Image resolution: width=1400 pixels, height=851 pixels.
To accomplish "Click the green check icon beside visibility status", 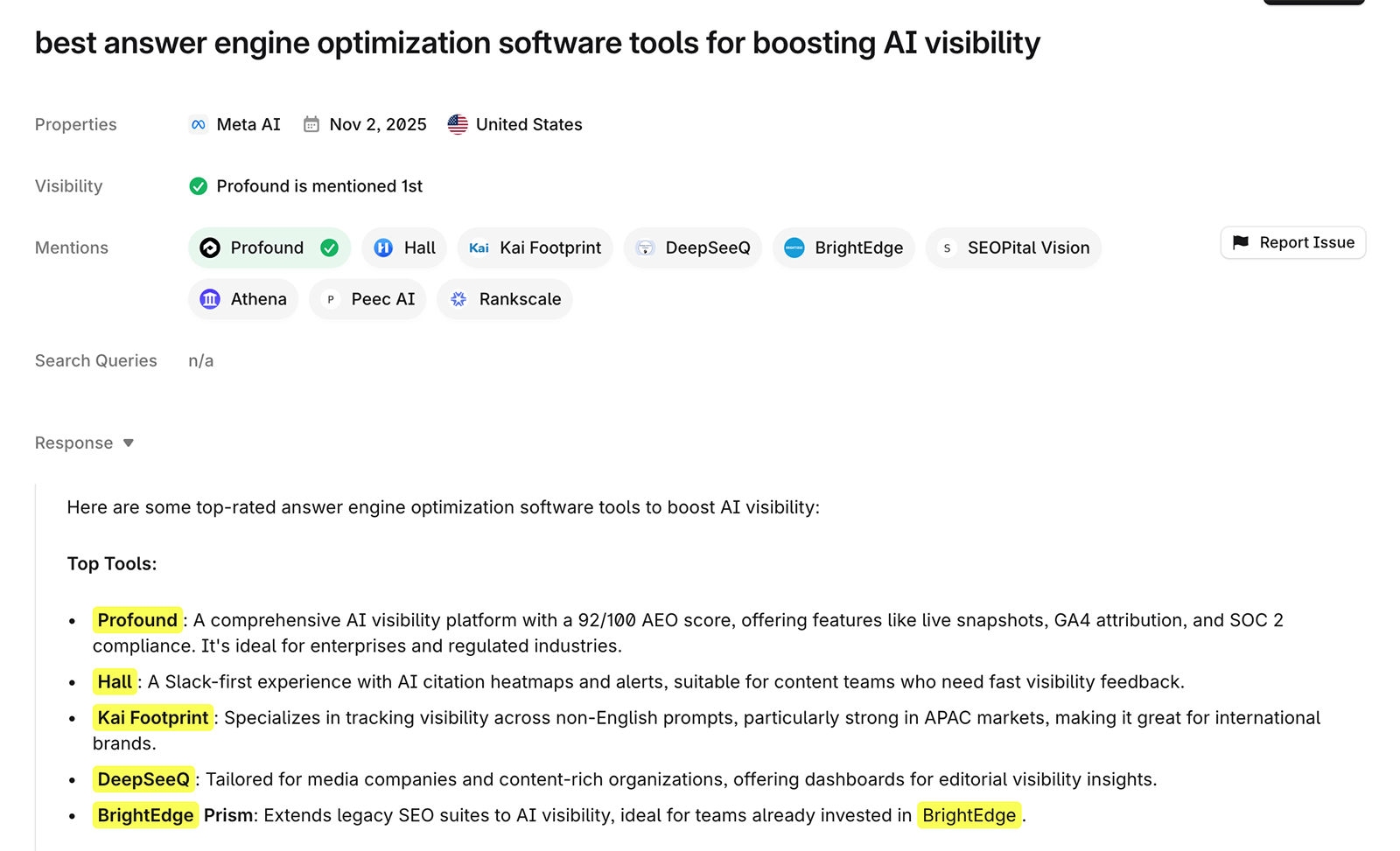I will (x=199, y=186).
